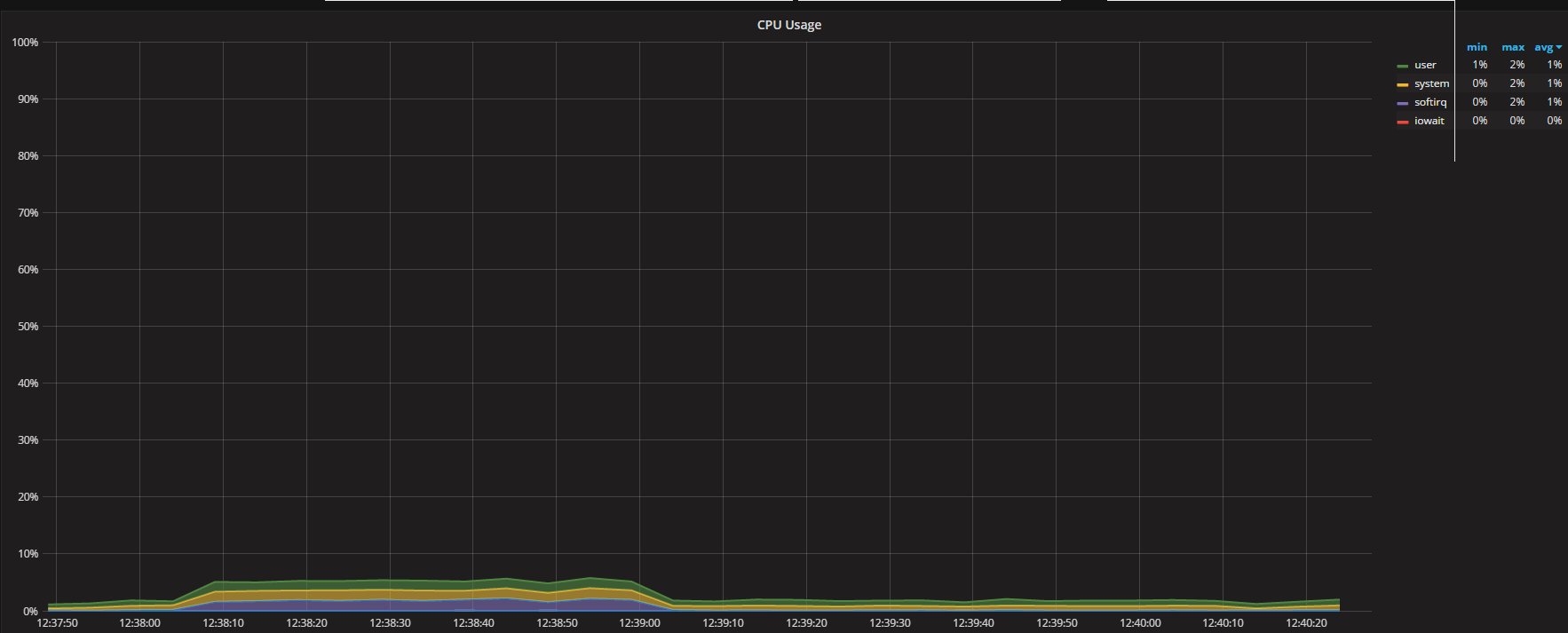Toggle the system series in the legend
Image resolution: width=1568 pixels, height=633 pixels.
1431,83
